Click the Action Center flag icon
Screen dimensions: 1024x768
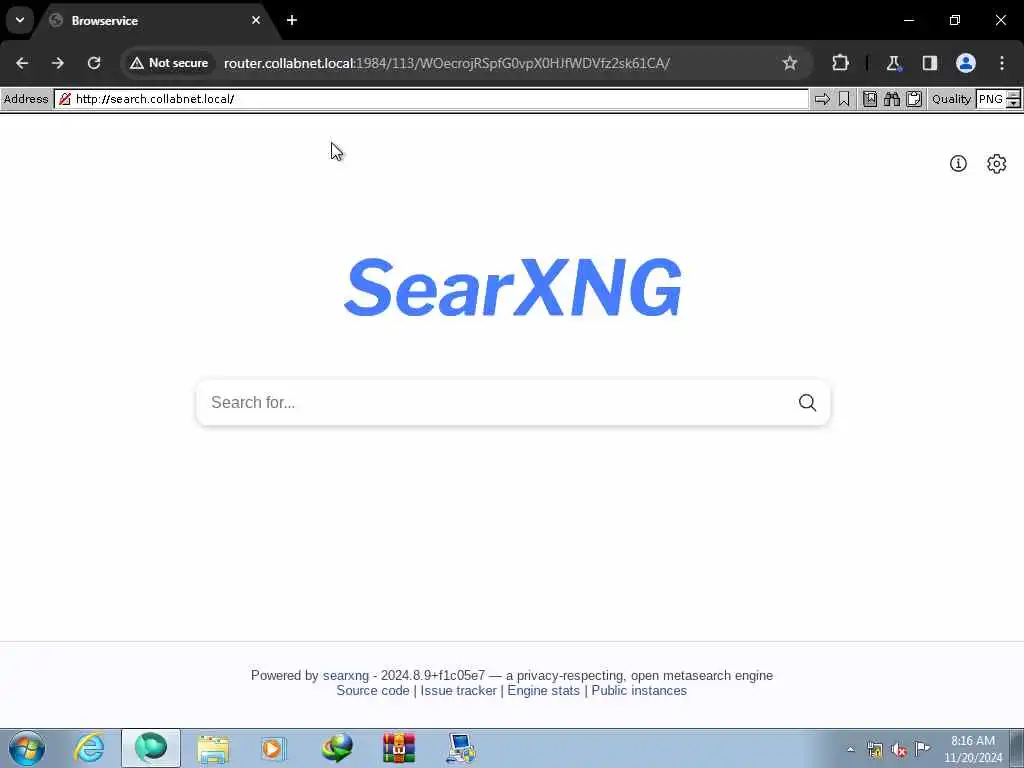tap(922, 748)
